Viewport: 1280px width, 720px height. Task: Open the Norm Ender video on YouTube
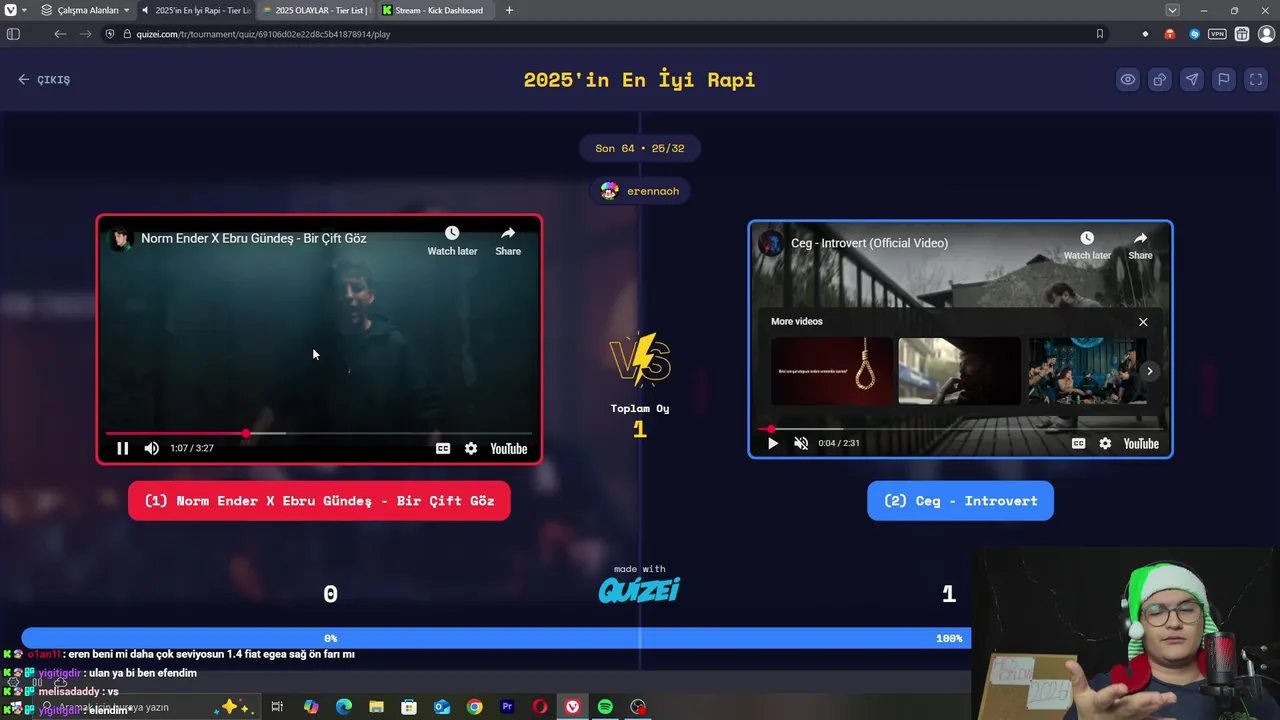(x=508, y=449)
